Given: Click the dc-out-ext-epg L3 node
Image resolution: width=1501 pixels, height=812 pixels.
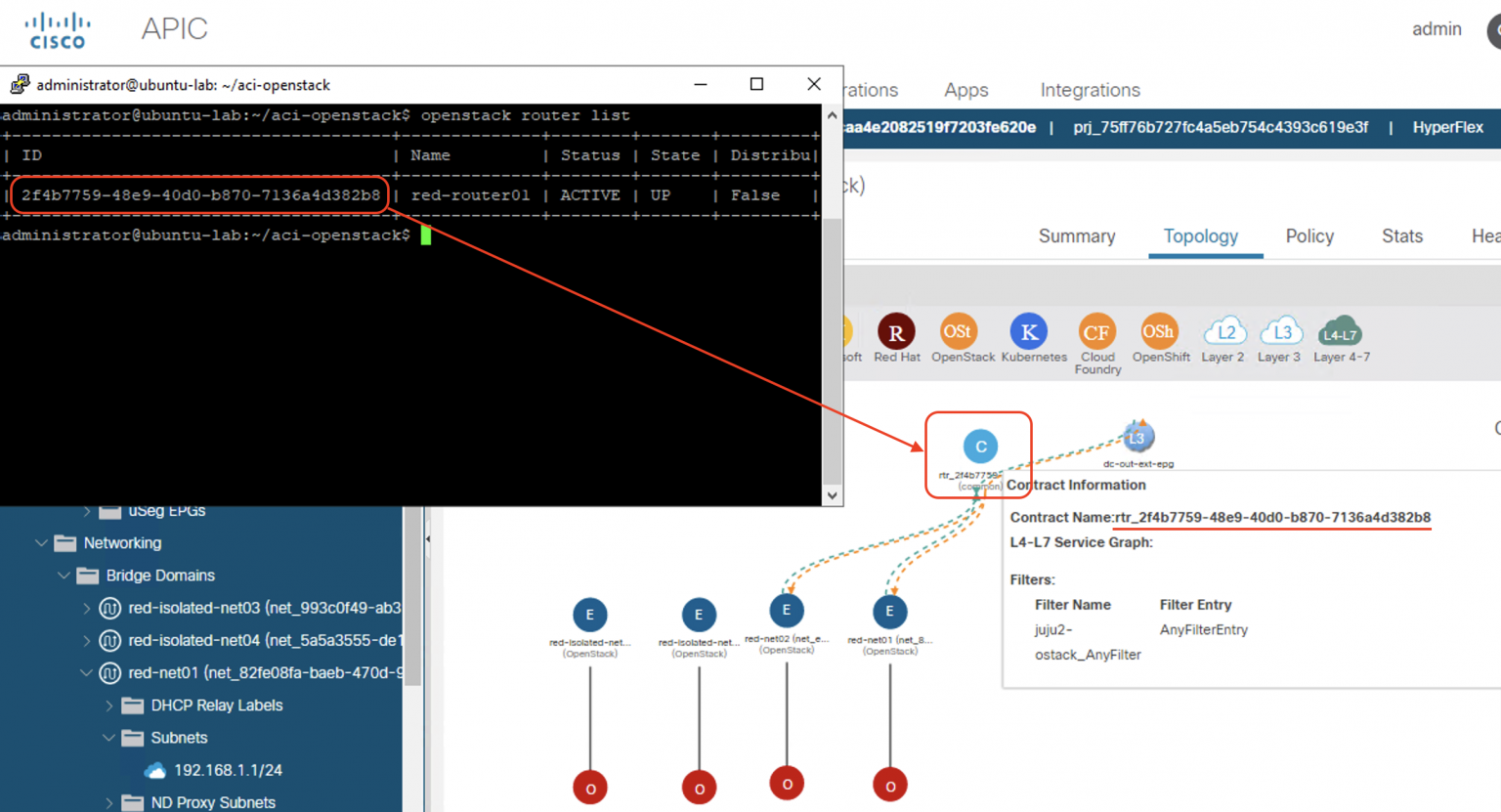Looking at the screenshot, I should click(1136, 437).
